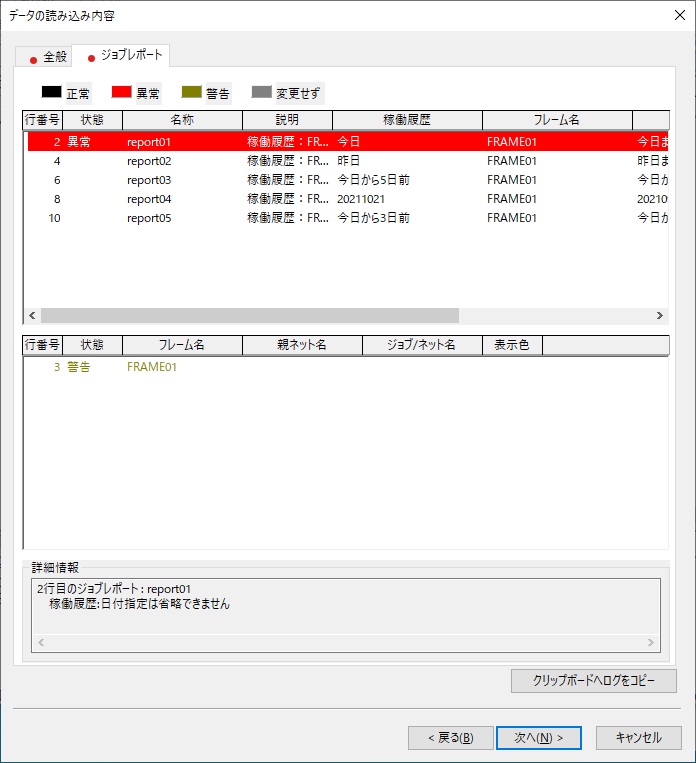Click the 今日から3日前 cell
The image size is (696, 763).
tap(373, 218)
